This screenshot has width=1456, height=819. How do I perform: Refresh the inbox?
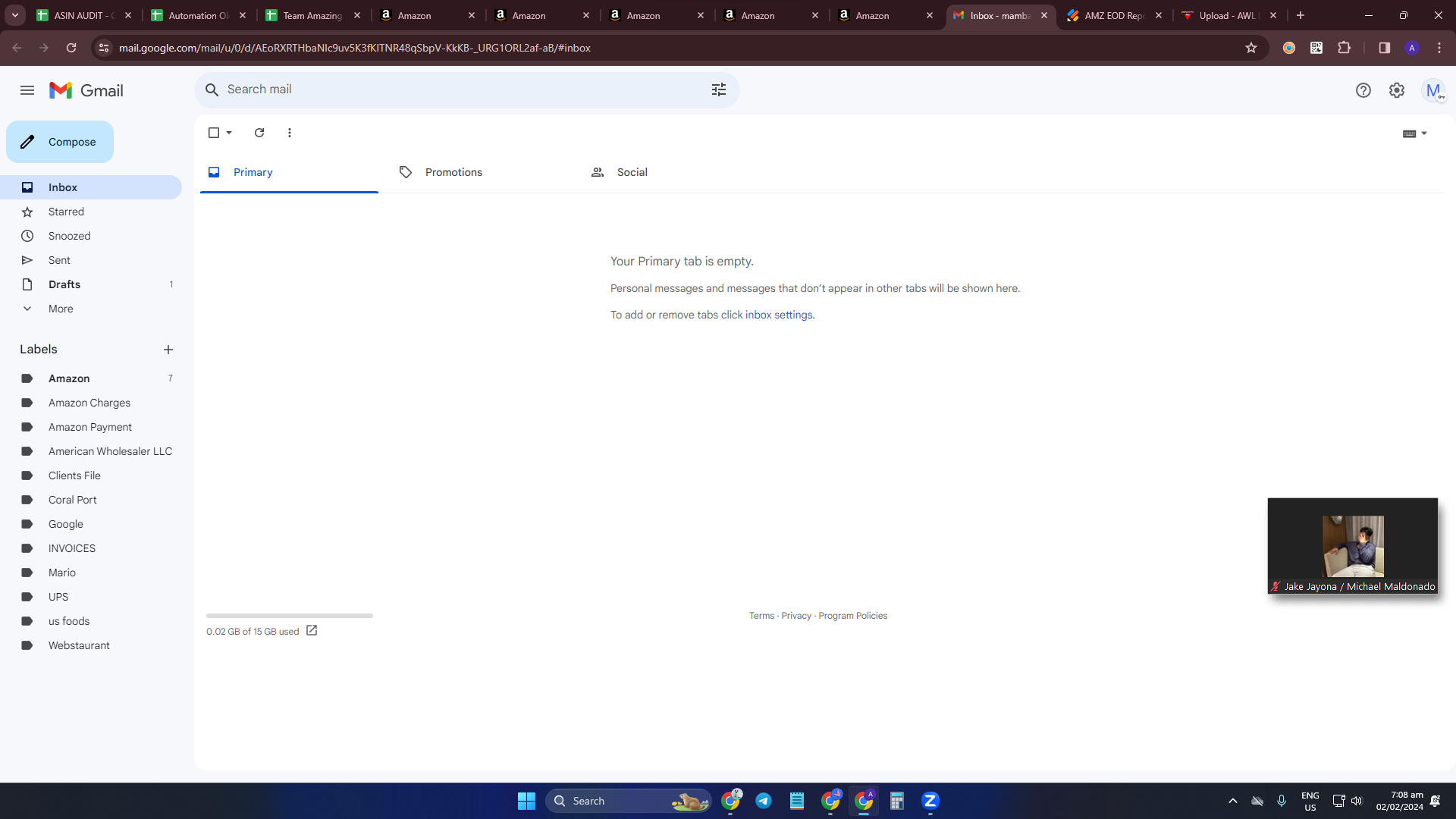(259, 133)
